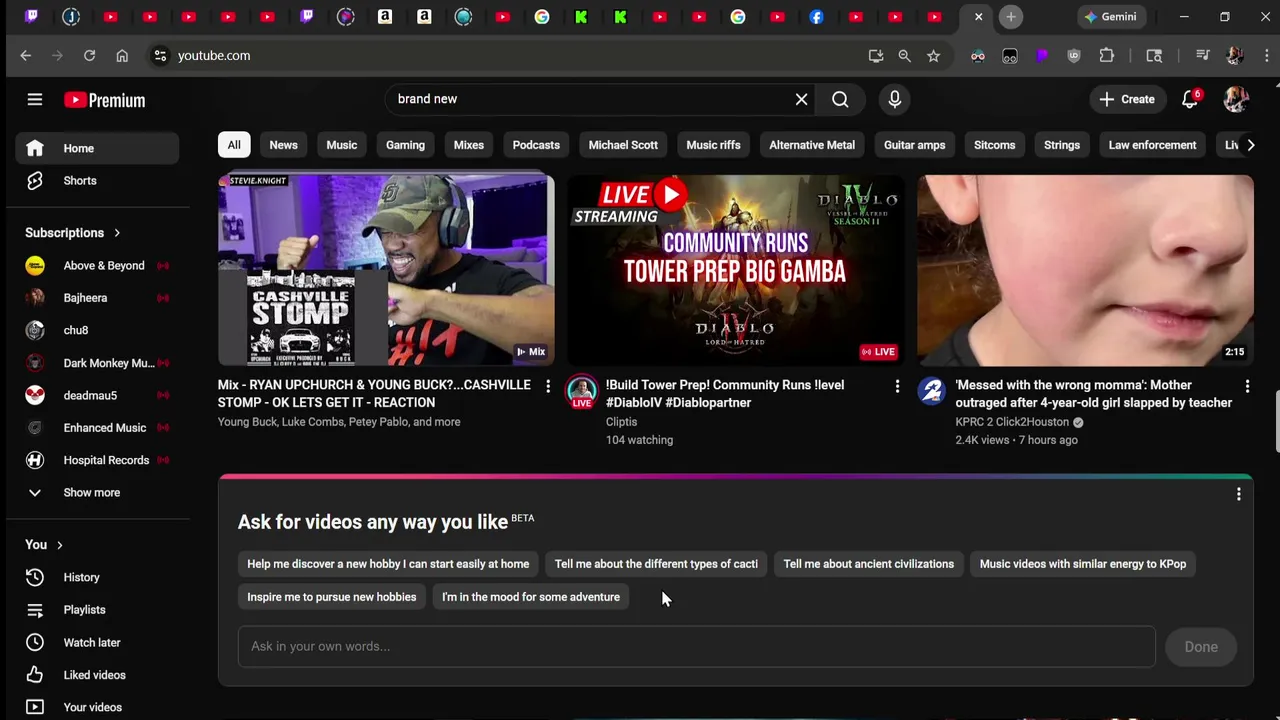The image size is (1280, 720).
Task: Expand the You section arrow
Action: pyautogui.click(x=60, y=545)
